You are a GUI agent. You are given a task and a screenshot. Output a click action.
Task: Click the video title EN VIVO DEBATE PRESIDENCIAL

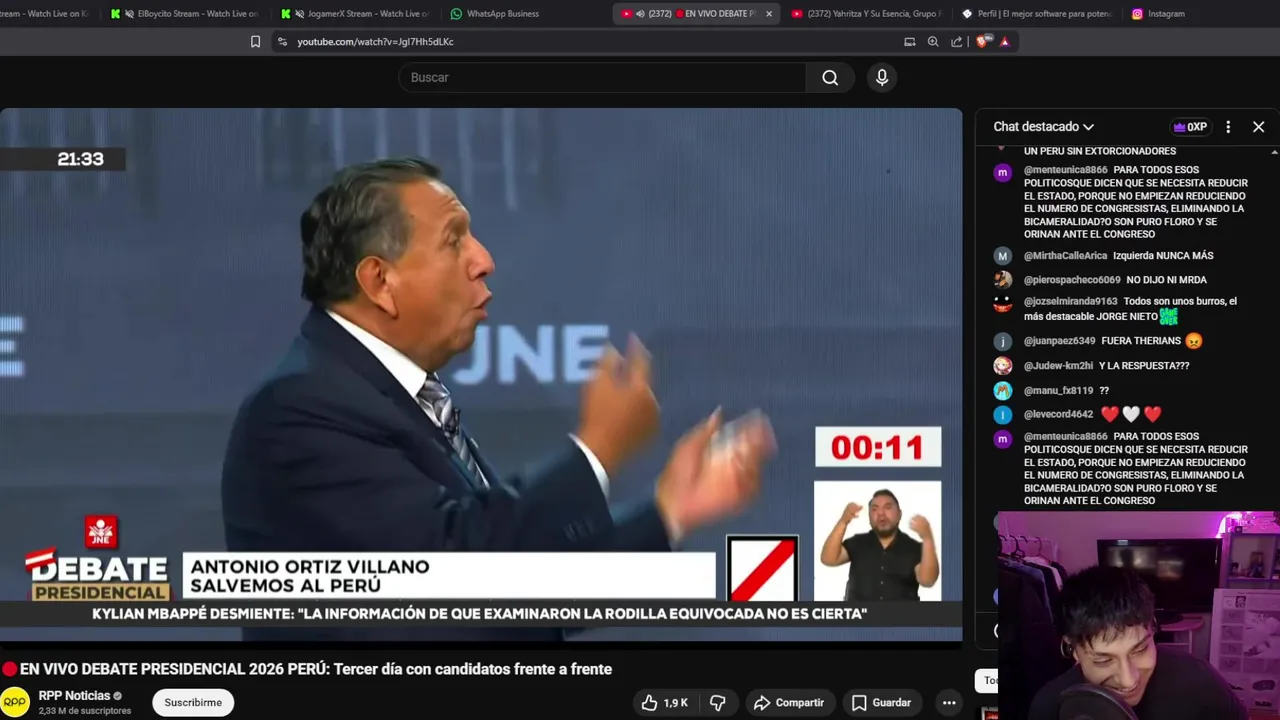(316, 669)
